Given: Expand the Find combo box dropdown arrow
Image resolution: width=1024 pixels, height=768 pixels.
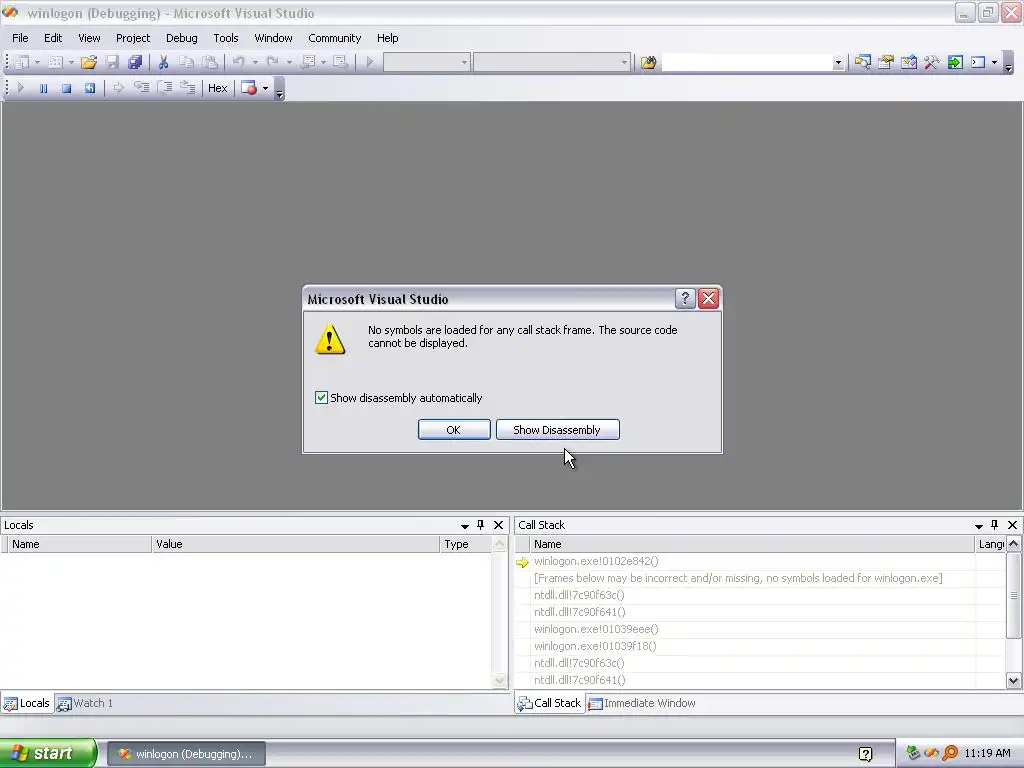Looking at the screenshot, I should [838, 63].
